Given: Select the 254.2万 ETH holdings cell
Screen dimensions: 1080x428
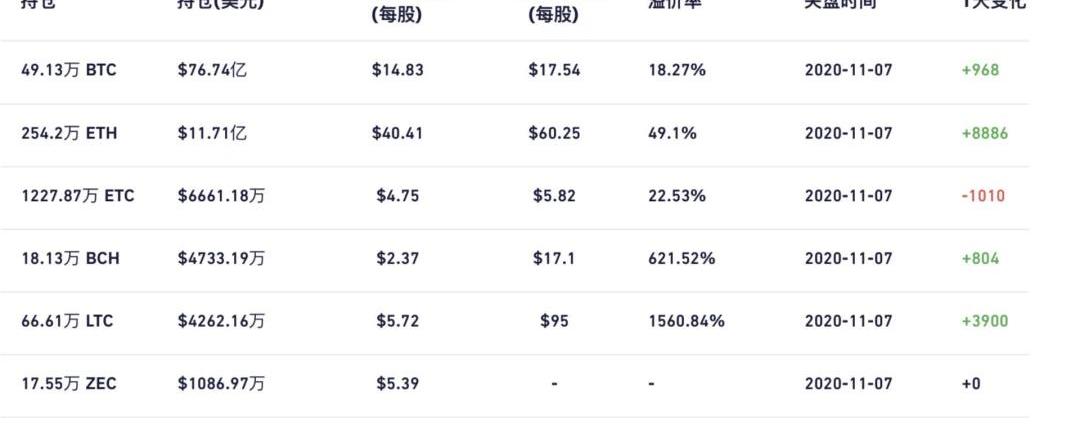Looking at the screenshot, I should pyautogui.click(x=69, y=133).
